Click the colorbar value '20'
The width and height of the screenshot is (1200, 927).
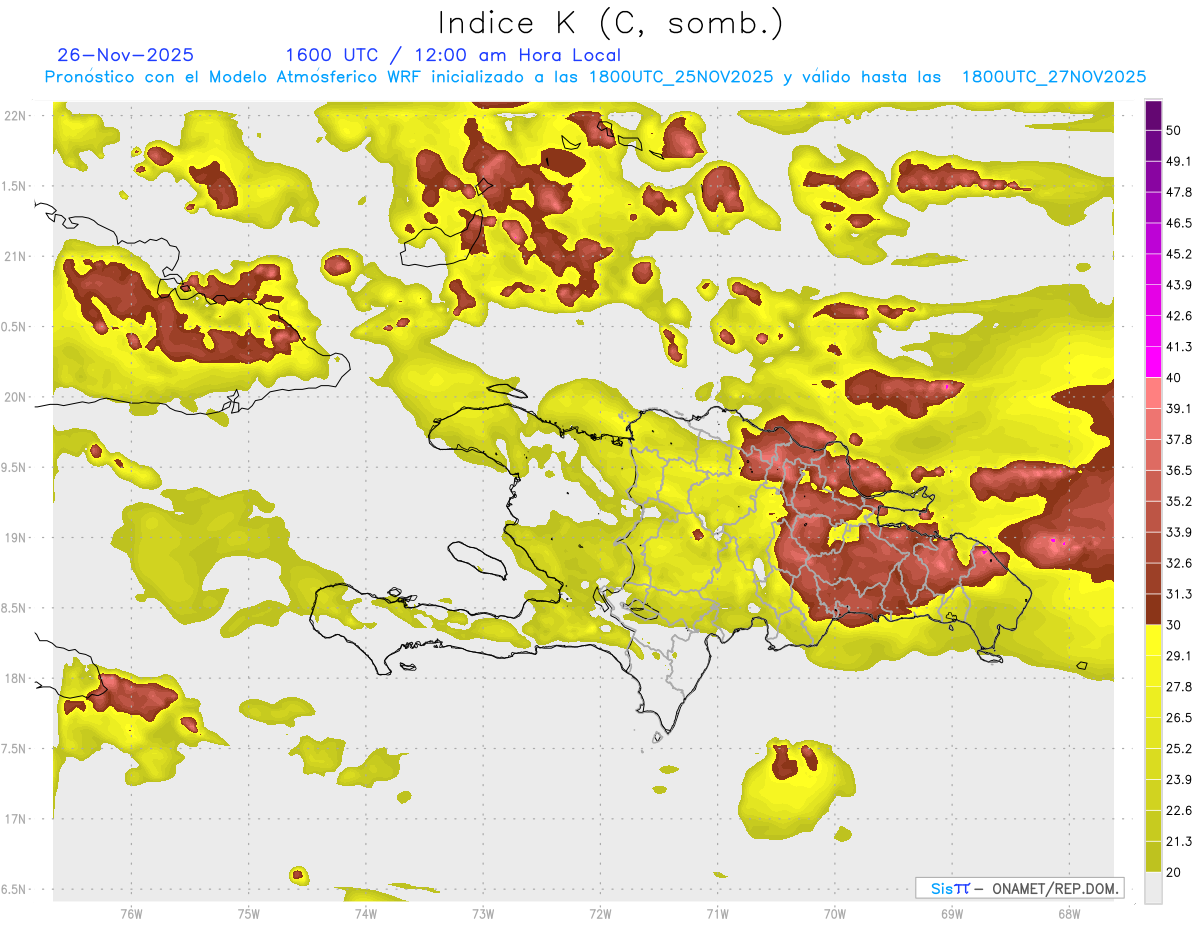(1174, 873)
